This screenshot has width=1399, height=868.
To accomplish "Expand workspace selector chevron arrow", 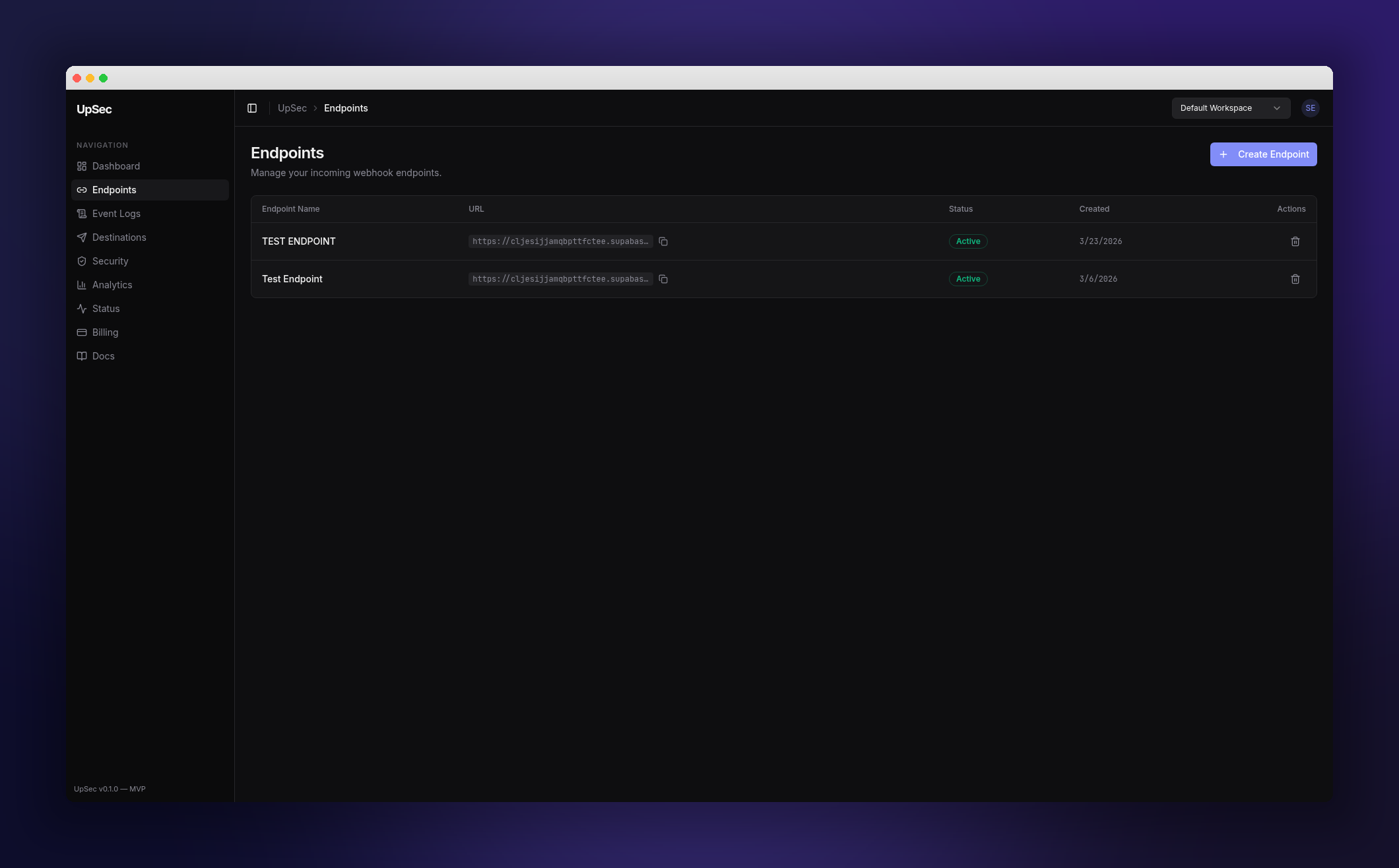I will click(1277, 108).
